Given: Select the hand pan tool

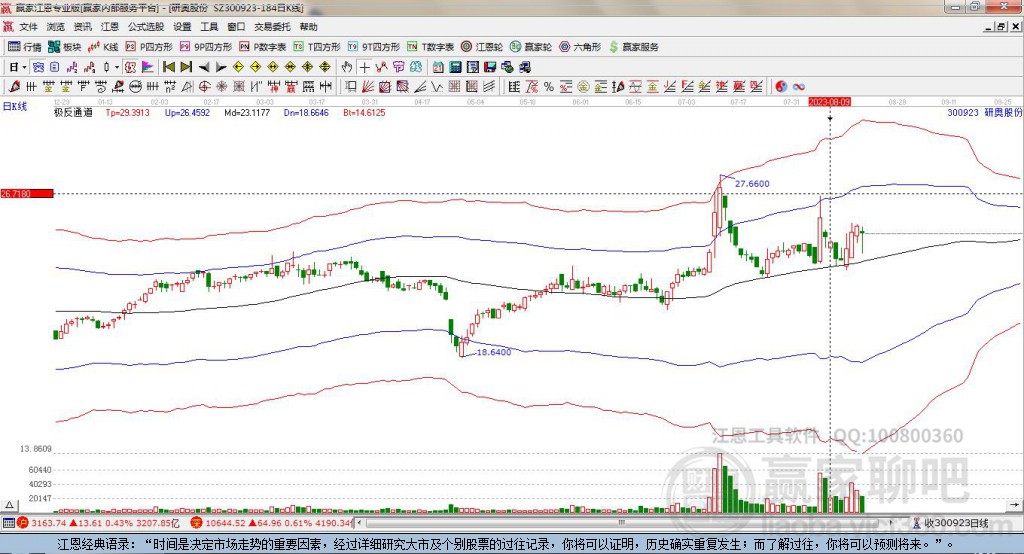Looking at the screenshot, I should (x=346, y=67).
